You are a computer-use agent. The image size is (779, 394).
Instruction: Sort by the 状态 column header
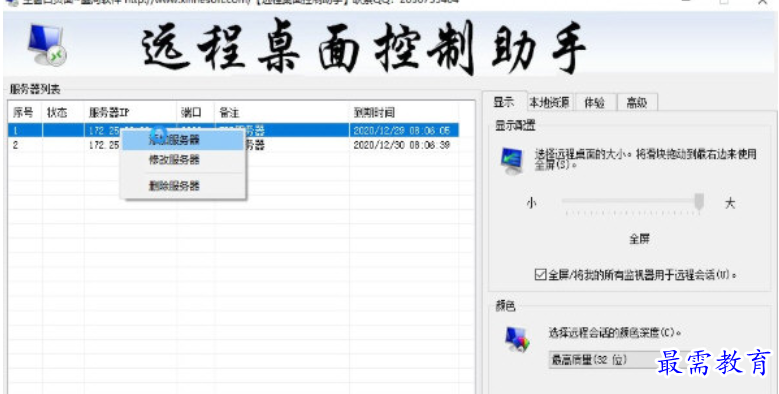(63, 113)
